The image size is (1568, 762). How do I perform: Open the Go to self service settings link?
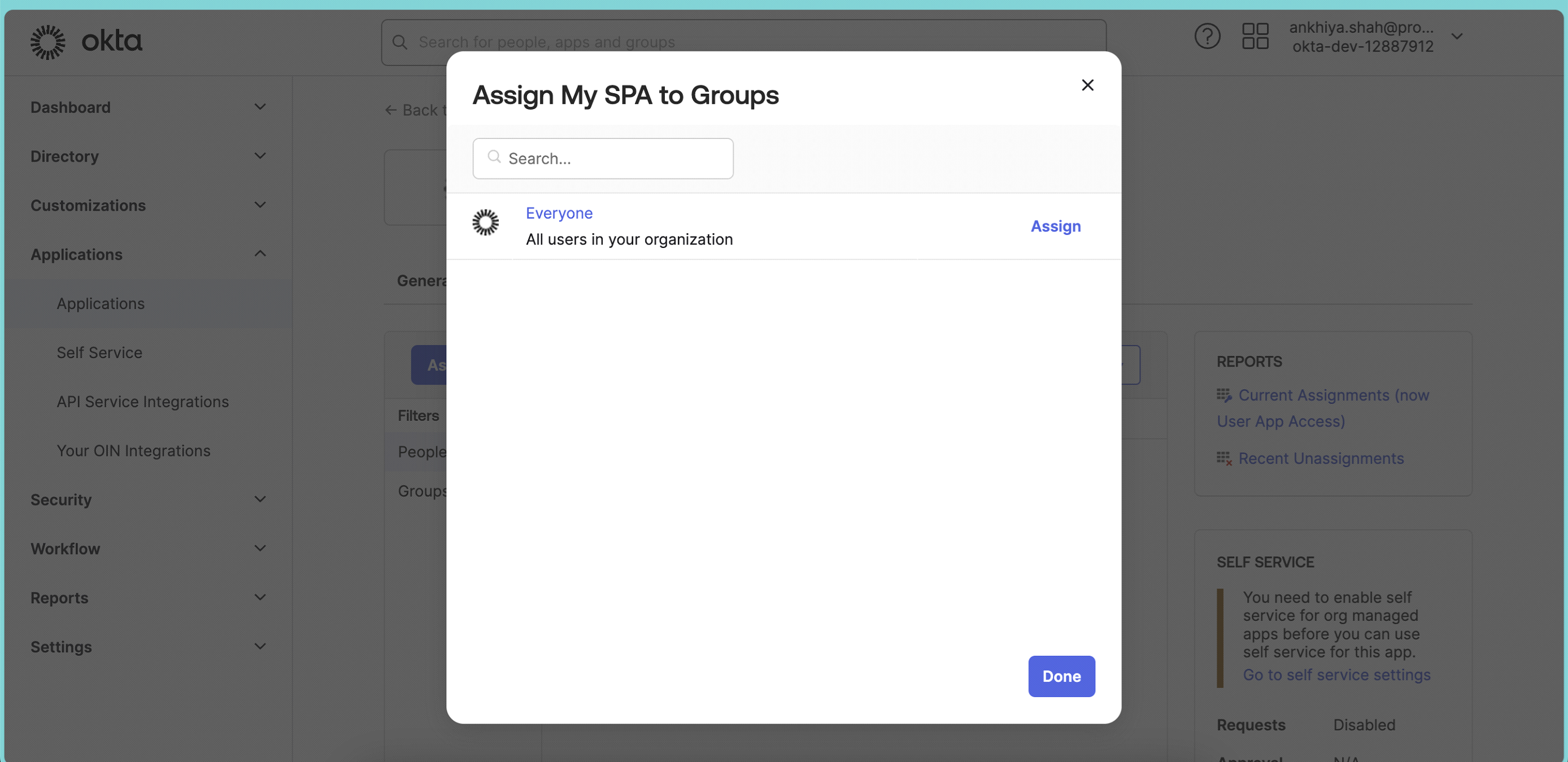point(1336,674)
